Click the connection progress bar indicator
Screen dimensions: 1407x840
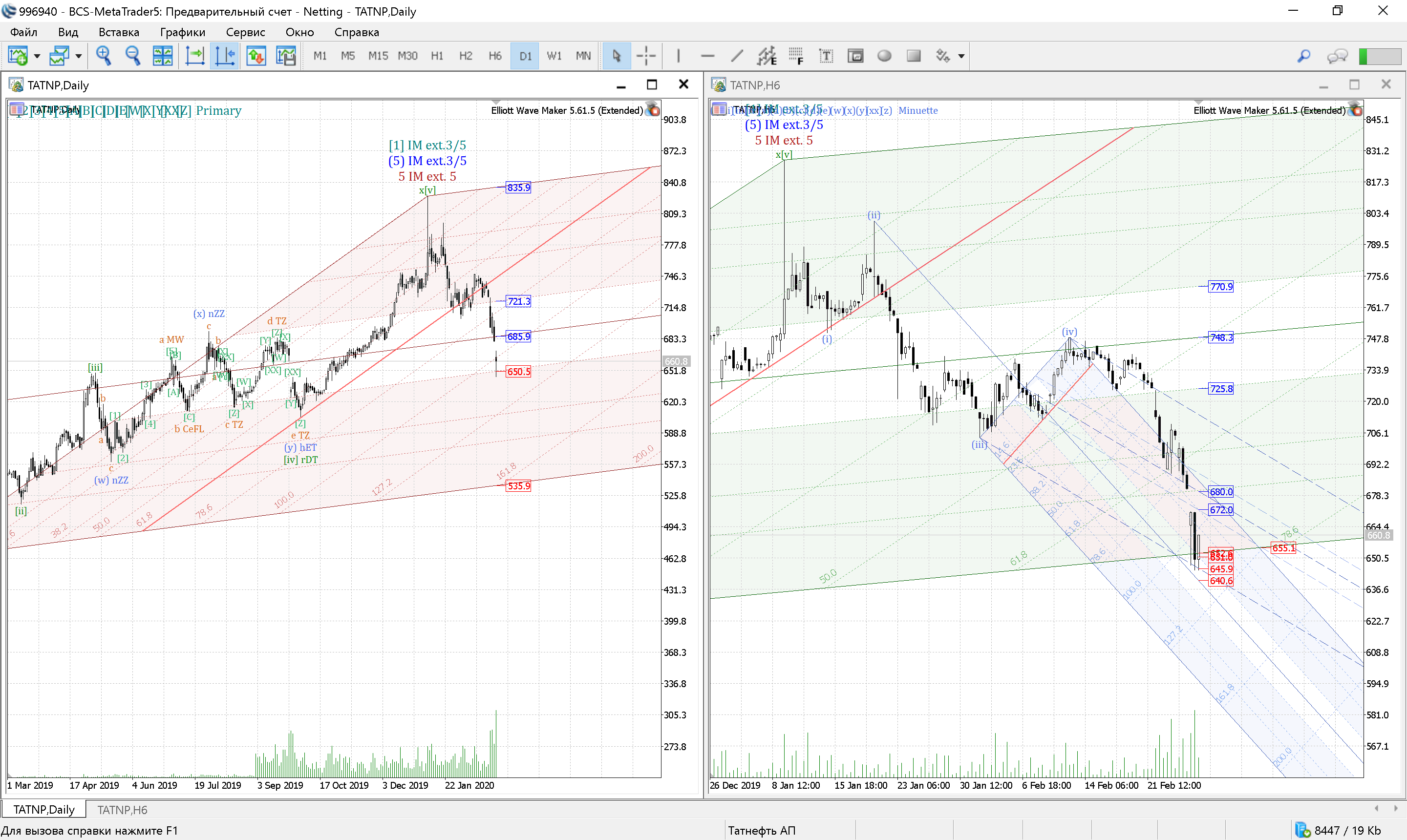(x=1380, y=56)
